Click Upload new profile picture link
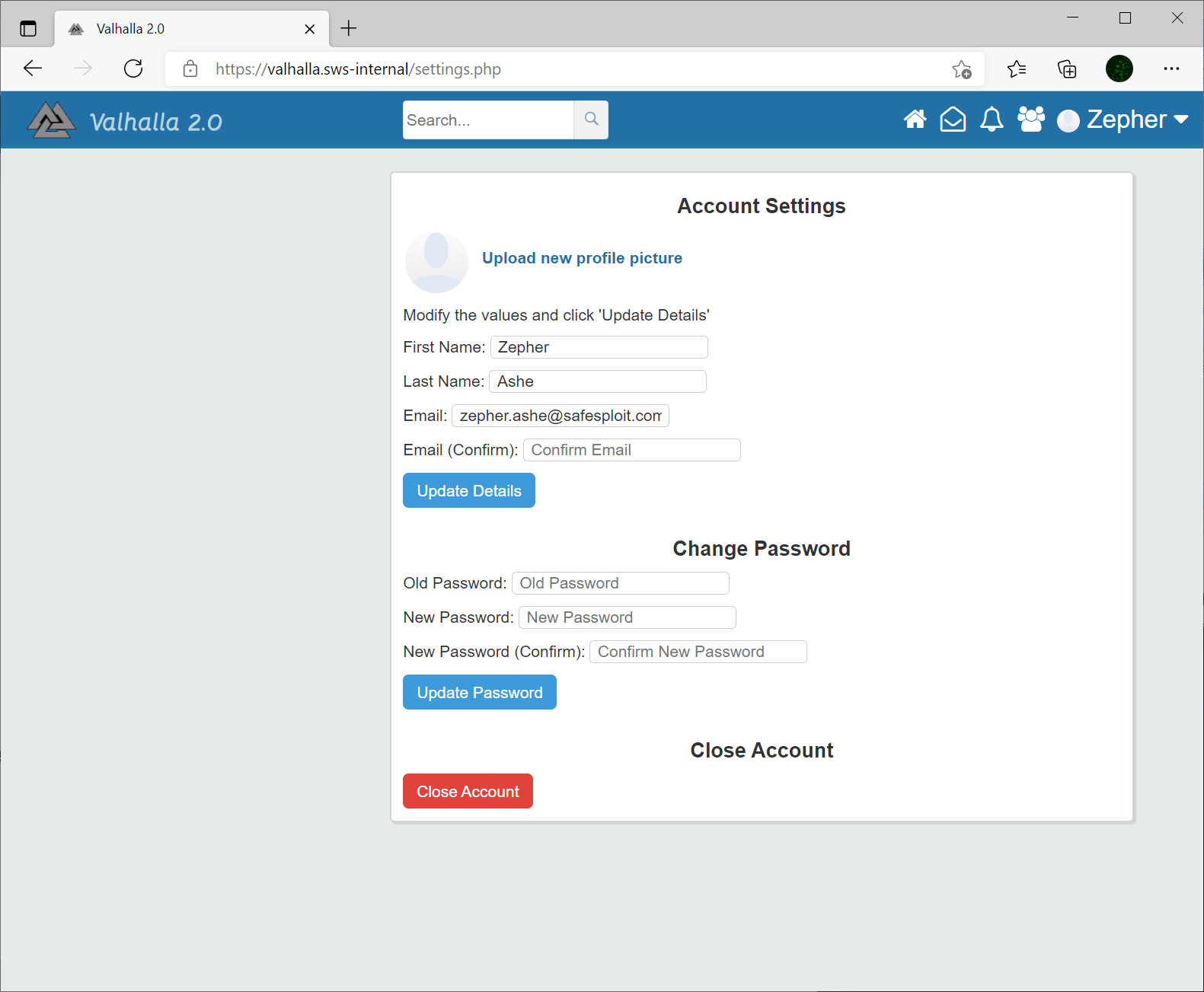This screenshot has width=1204, height=992. point(582,258)
